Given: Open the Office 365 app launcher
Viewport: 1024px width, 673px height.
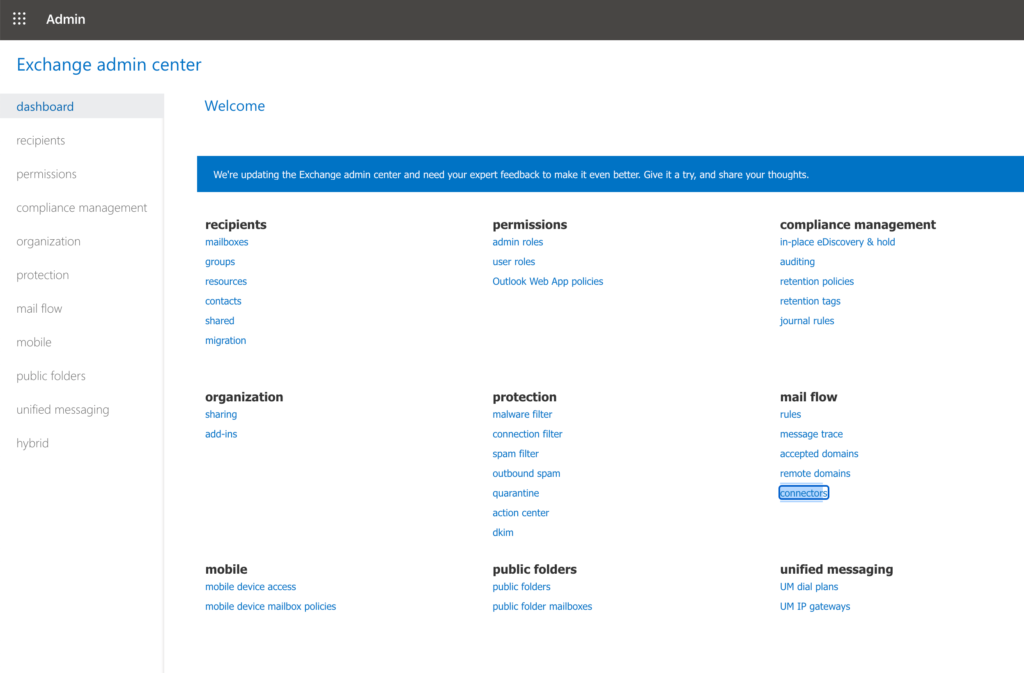Looking at the screenshot, I should coord(18,18).
